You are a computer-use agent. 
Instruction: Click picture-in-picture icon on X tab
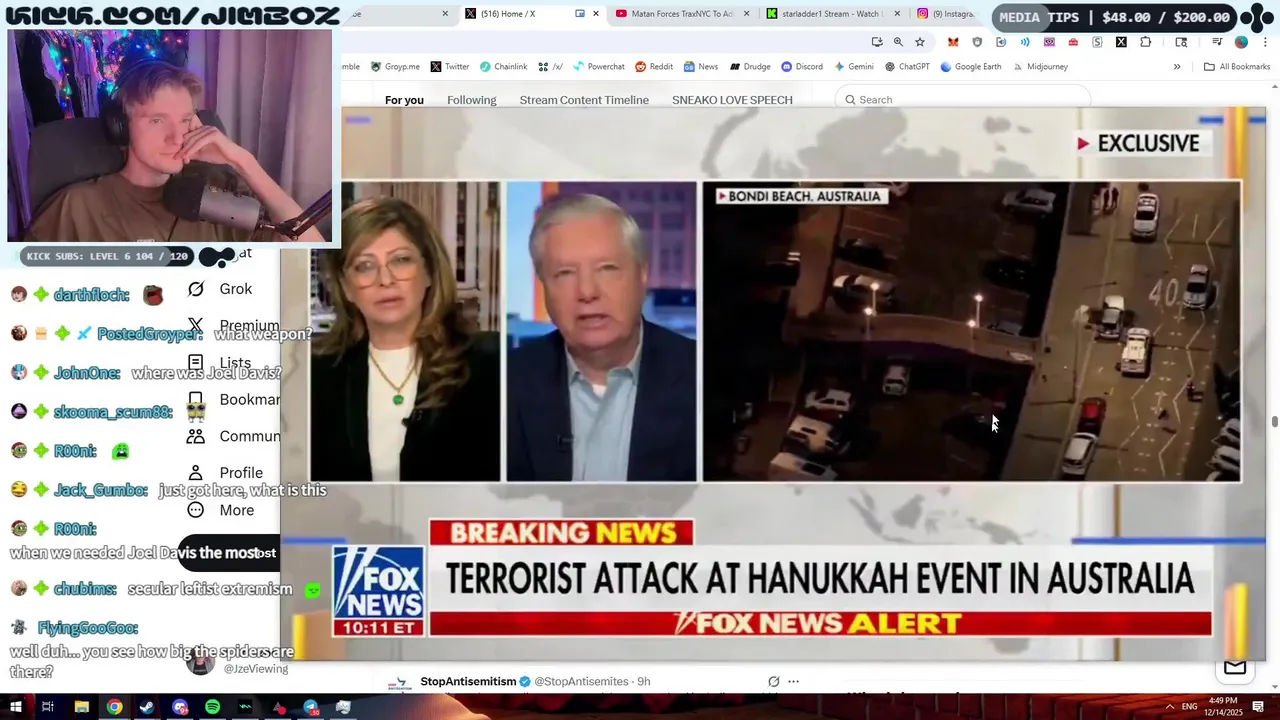click(580, 14)
